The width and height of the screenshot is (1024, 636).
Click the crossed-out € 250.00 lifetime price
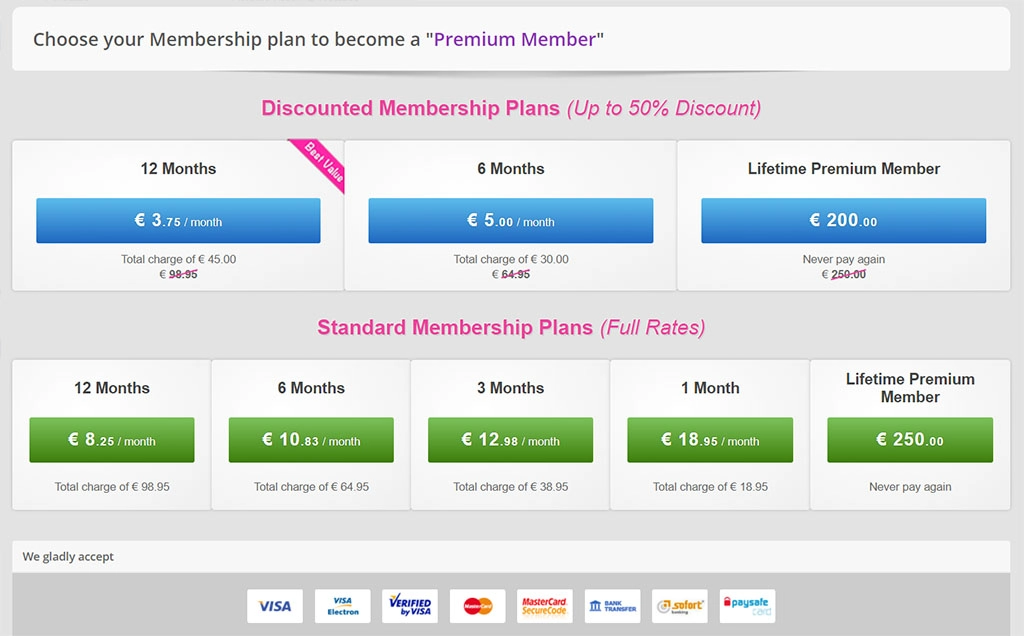(844, 273)
